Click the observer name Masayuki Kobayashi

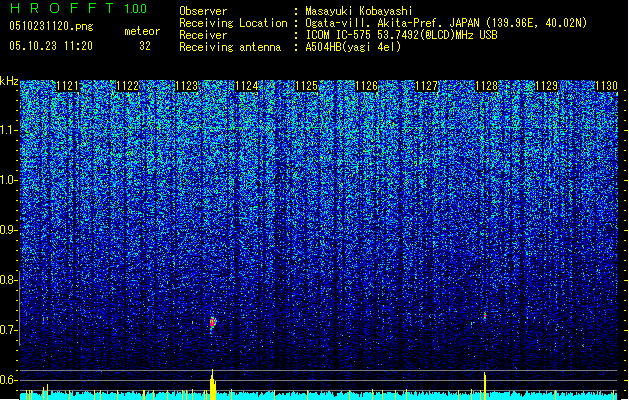(359, 11)
